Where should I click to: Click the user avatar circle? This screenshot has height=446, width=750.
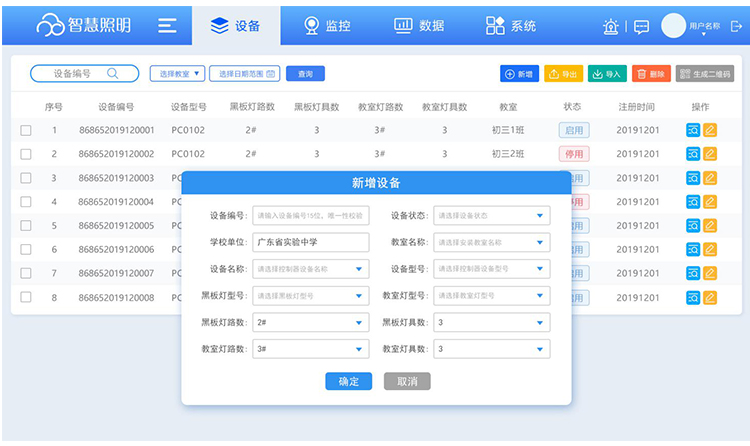674,26
